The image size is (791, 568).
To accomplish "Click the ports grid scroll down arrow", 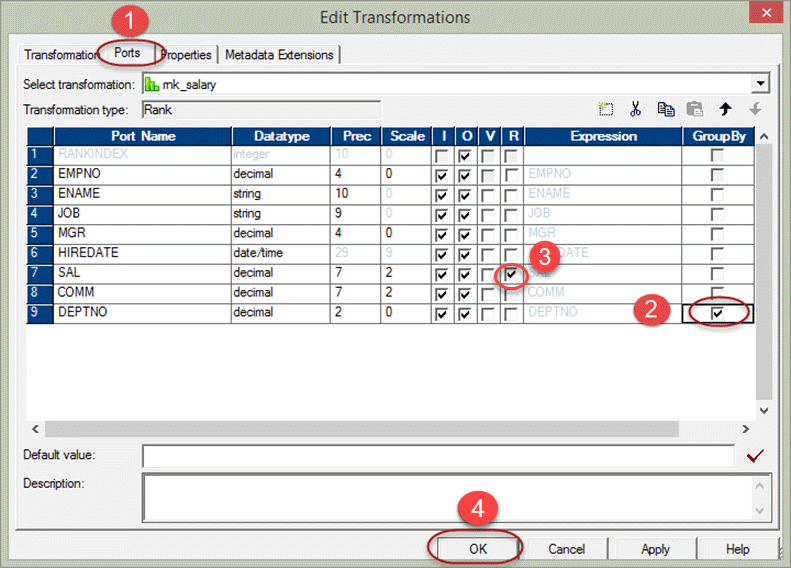I will pyautogui.click(x=764, y=411).
